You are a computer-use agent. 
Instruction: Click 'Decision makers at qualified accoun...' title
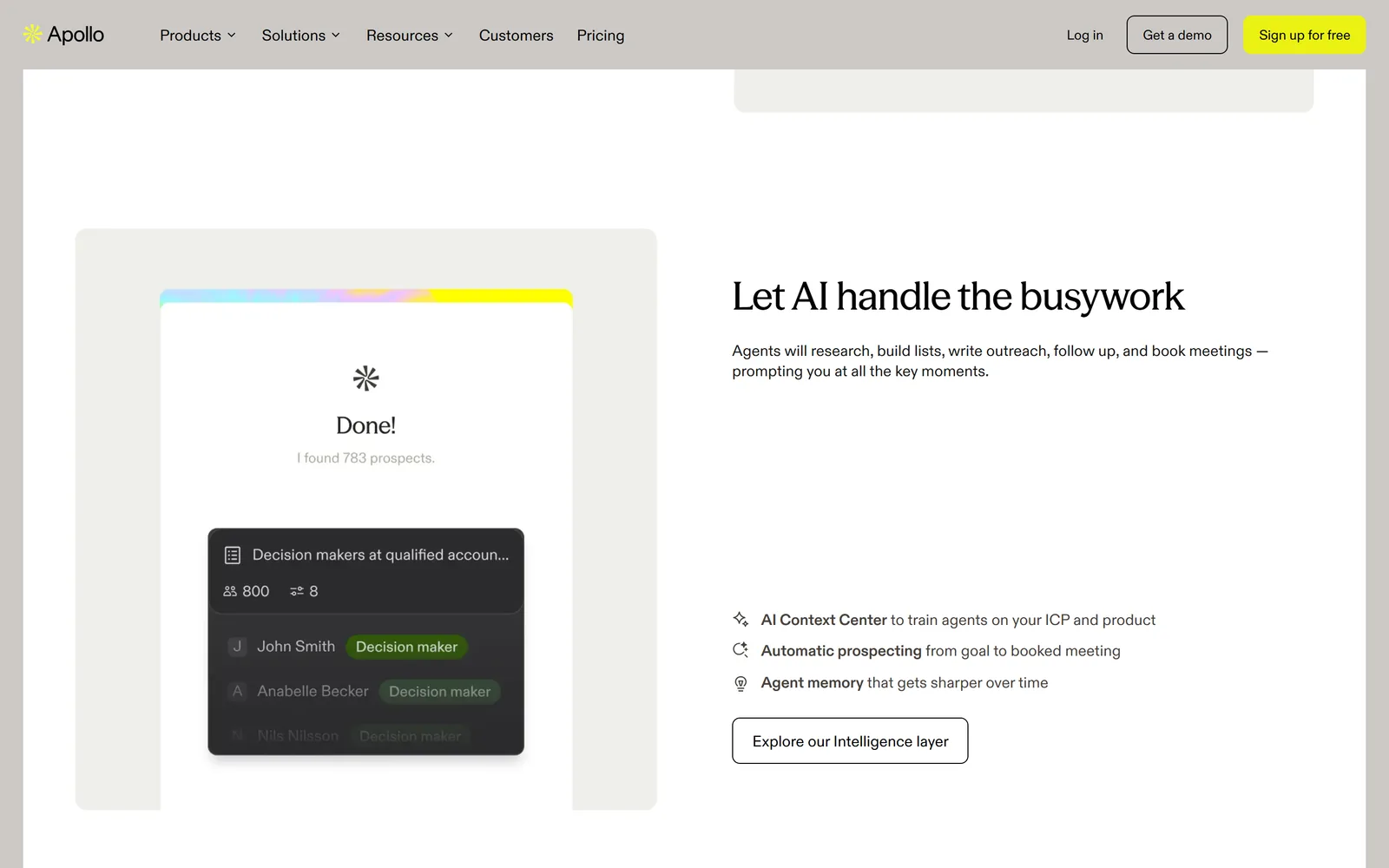point(380,555)
